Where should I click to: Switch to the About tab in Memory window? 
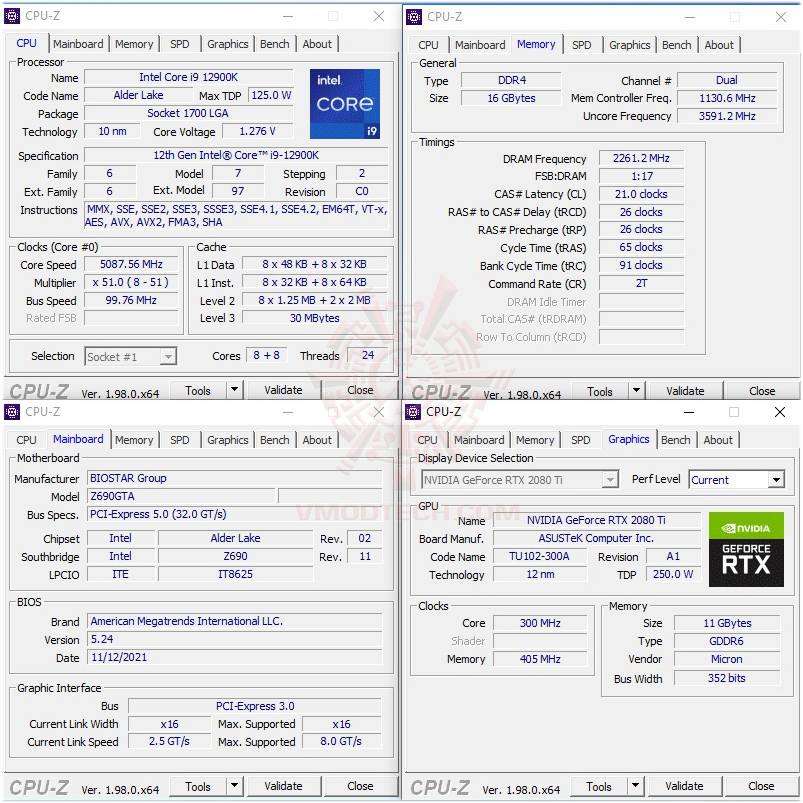719,44
